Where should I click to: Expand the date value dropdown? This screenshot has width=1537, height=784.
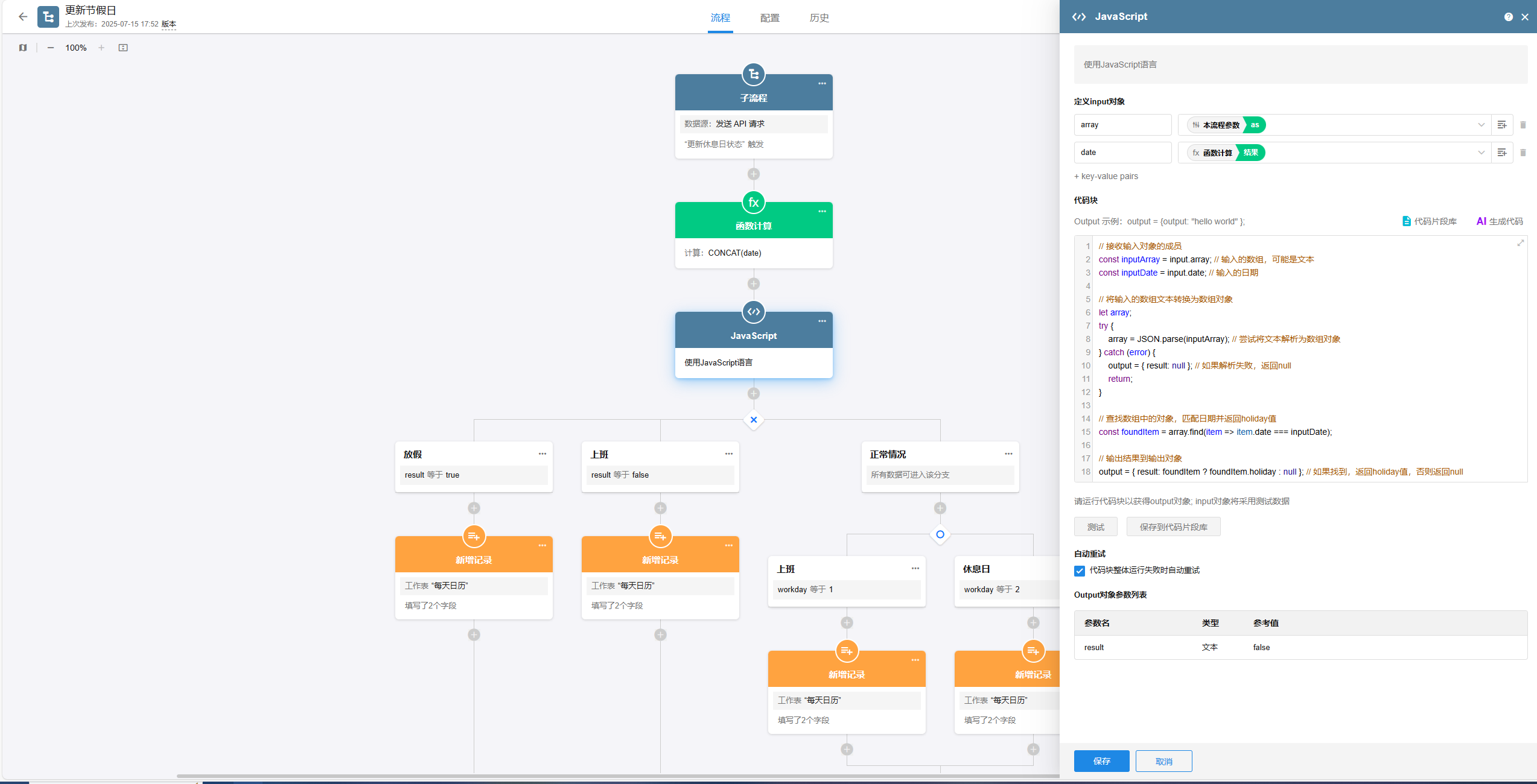pyautogui.click(x=1481, y=153)
